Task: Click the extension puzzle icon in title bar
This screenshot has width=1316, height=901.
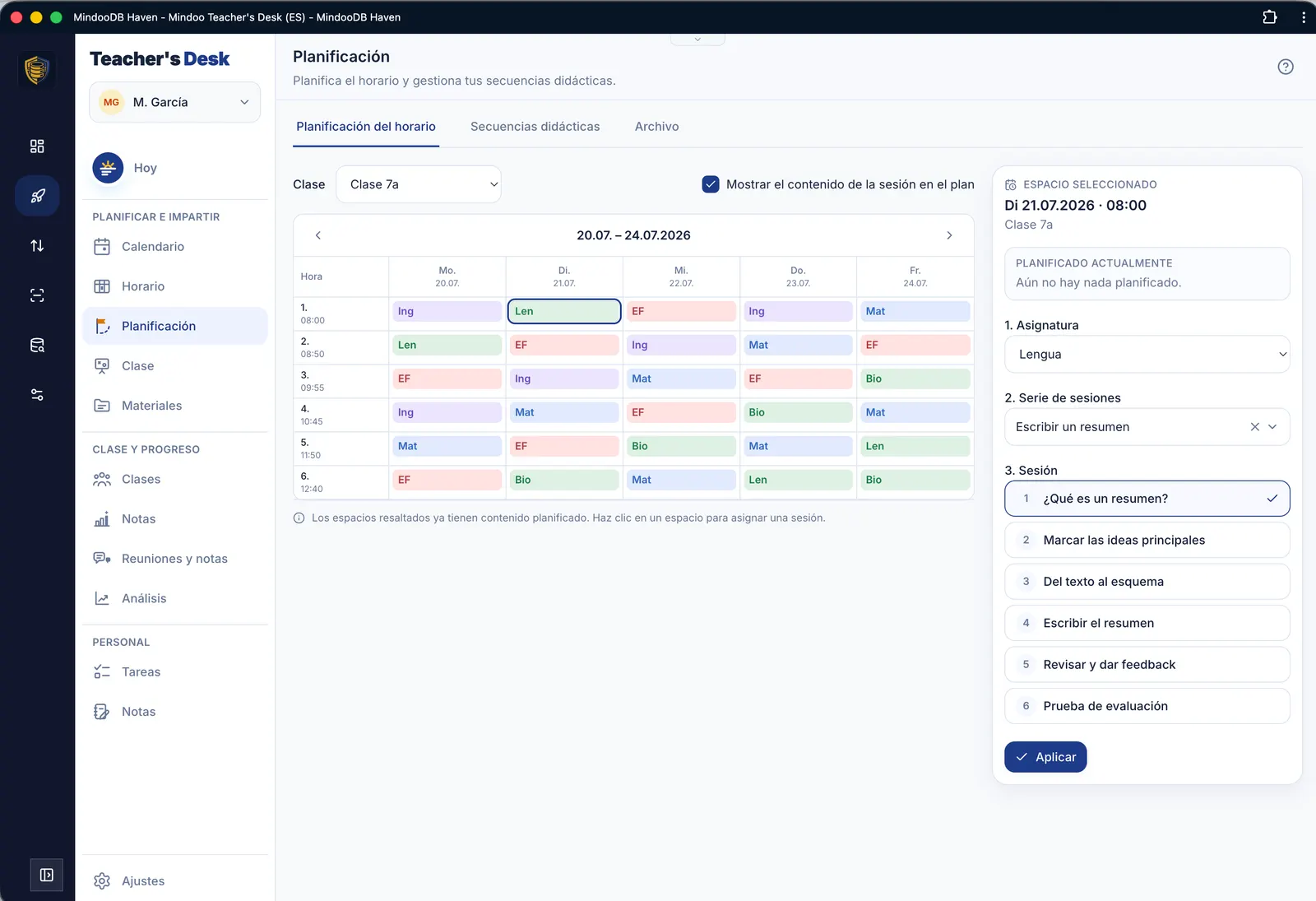Action: click(1270, 16)
